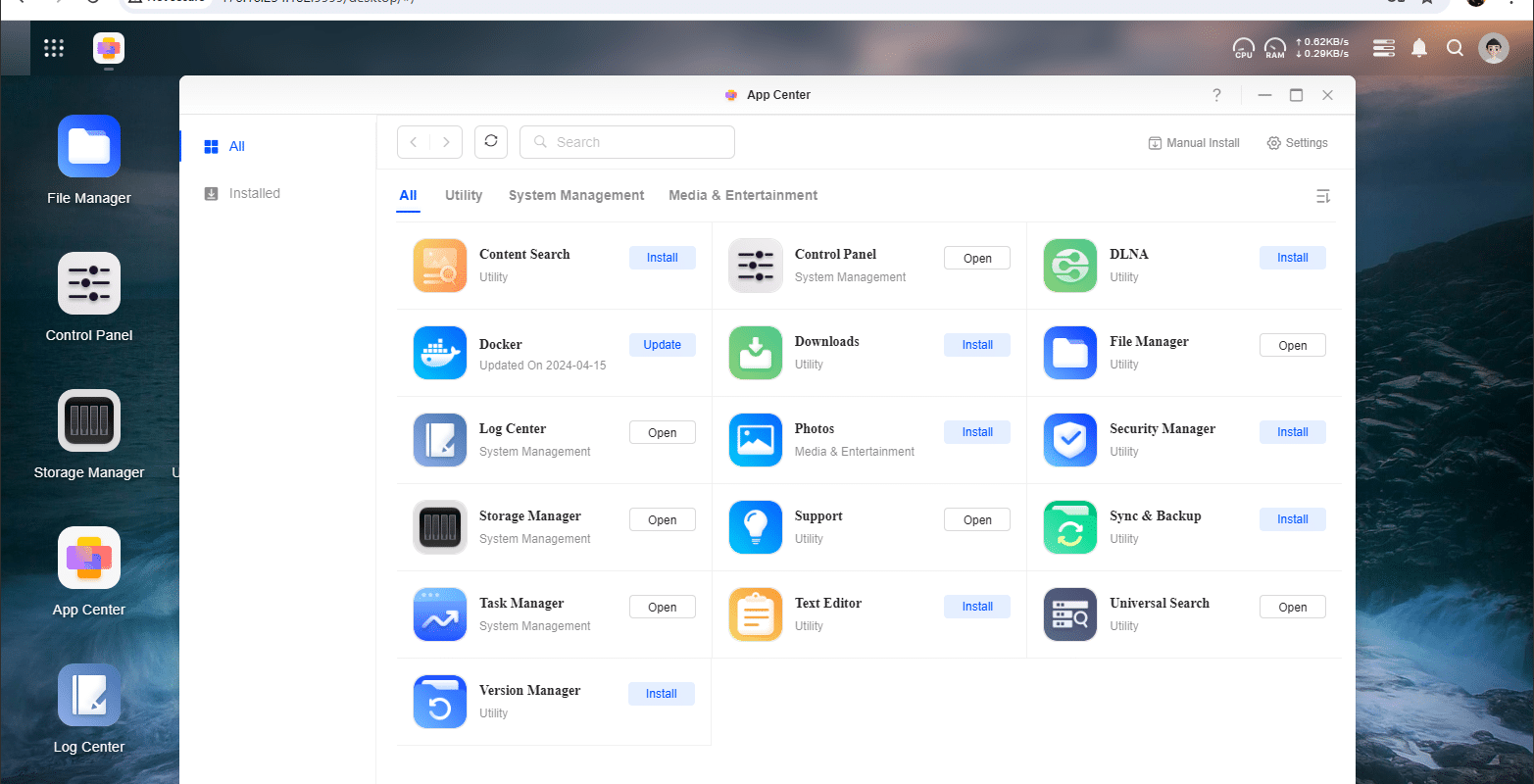The height and width of the screenshot is (784, 1534).
Task: Go back with the left arrow button
Action: pyautogui.click(x=414, y=142)
